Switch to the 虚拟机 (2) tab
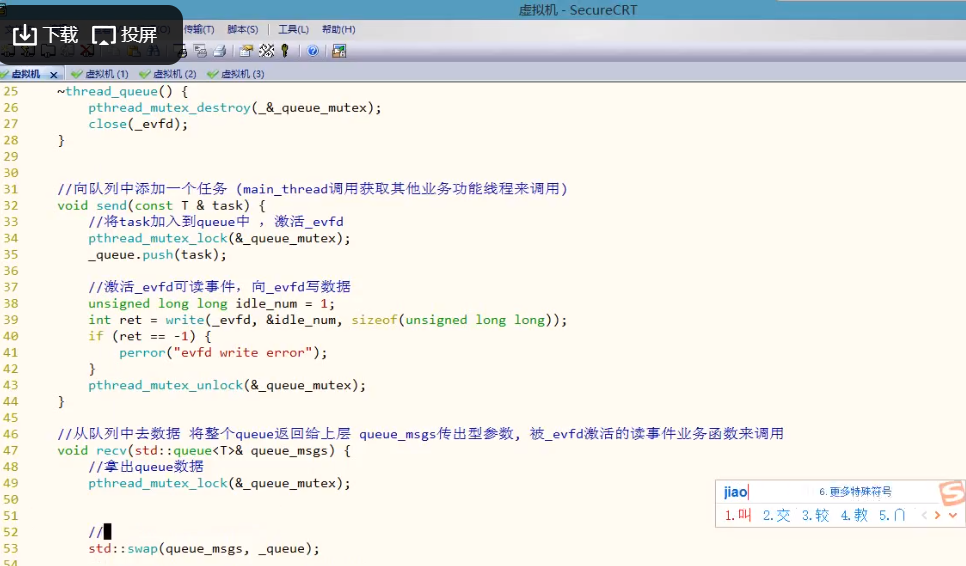This screenshot has height=566, width=966. [x=168, y=74]
